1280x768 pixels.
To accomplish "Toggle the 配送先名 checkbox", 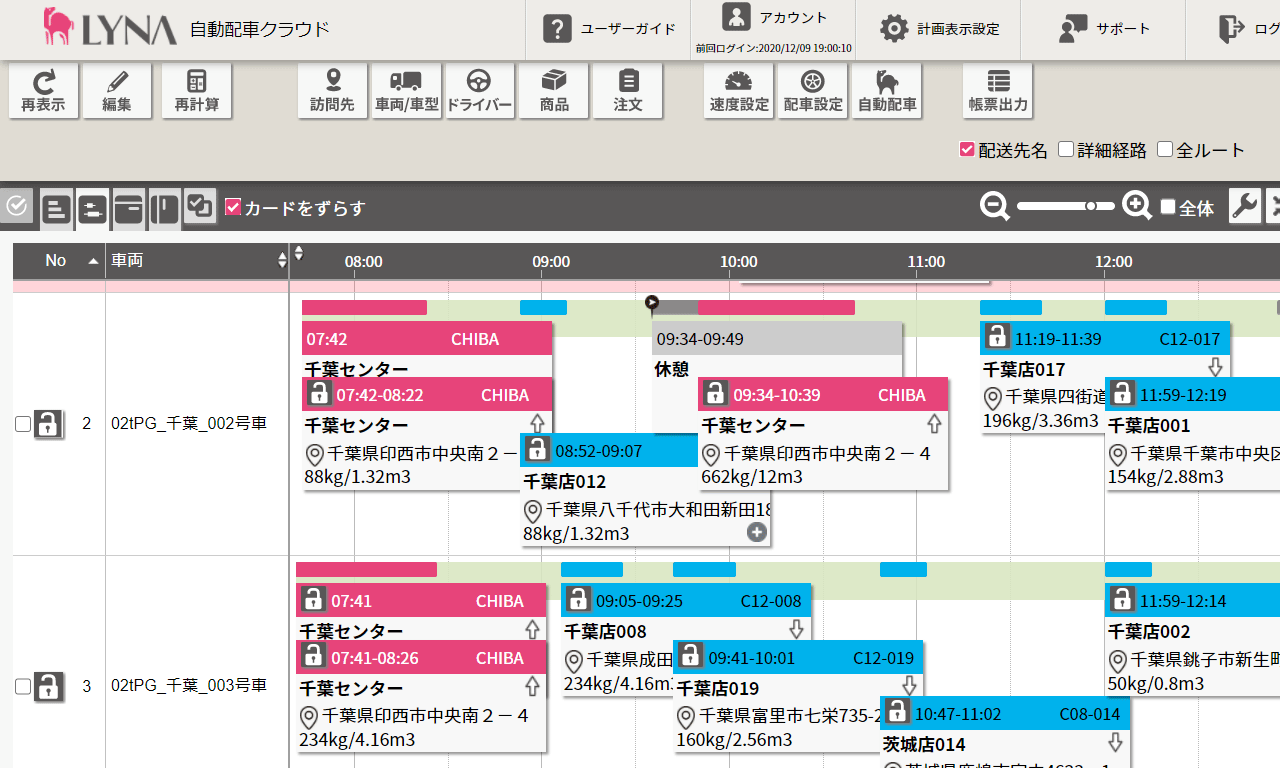I will tap(967, 149).
